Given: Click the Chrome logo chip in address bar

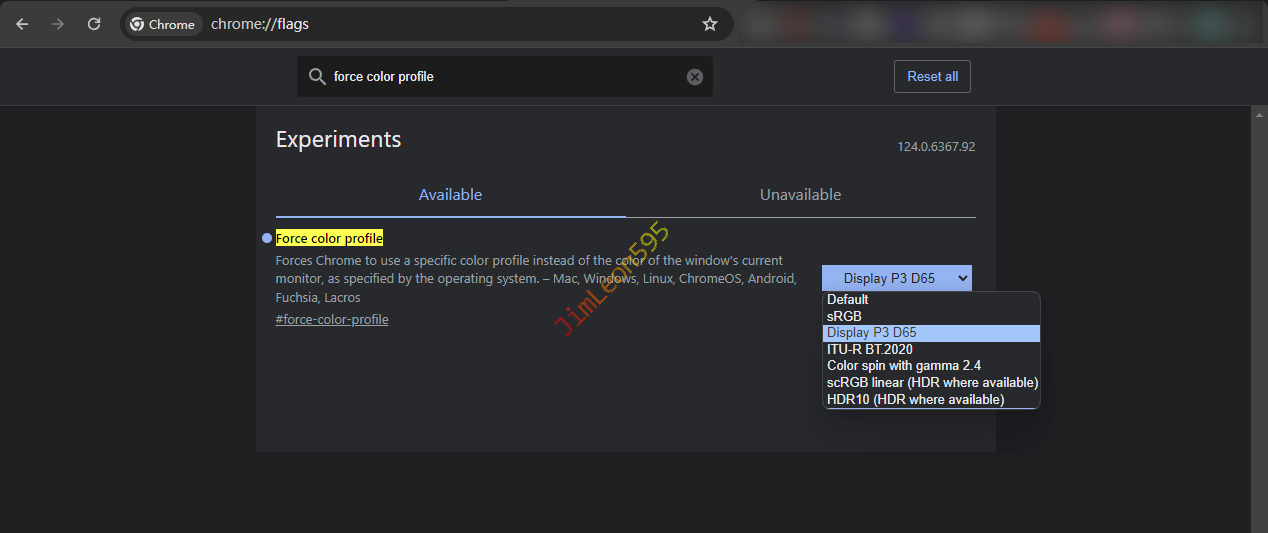Looking at the screenshot, I should tap(162, 24).
